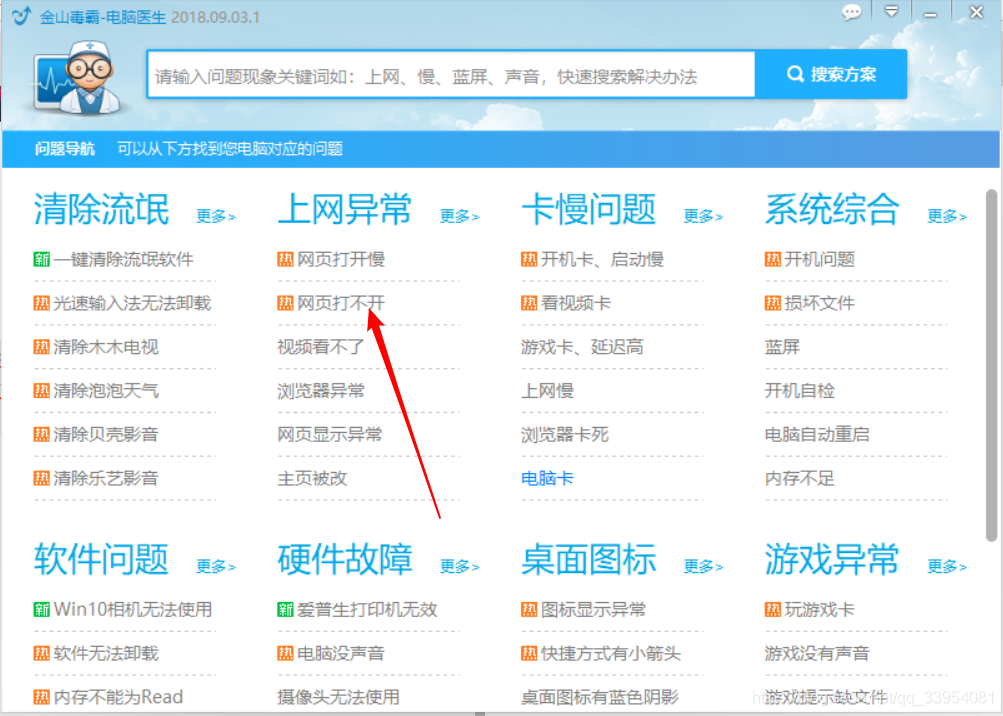The image size is (1003, 716).
Task: Minimize the 电脑医生 window
Action: pos(931,13)
